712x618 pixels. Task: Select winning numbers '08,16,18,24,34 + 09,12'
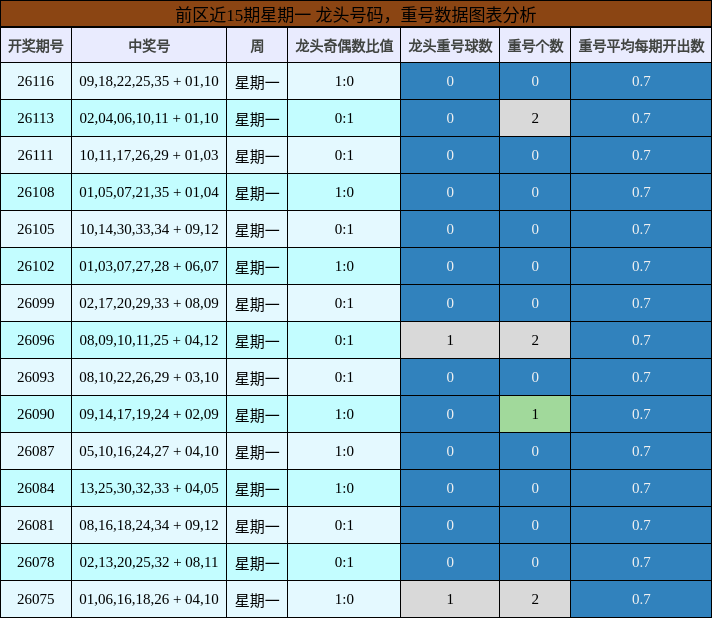[149, 525]
